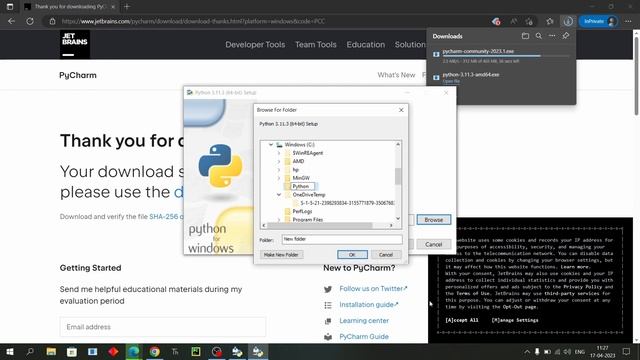Select Windows (C:) drive in tree
The image size is (640, 360).
300,144
